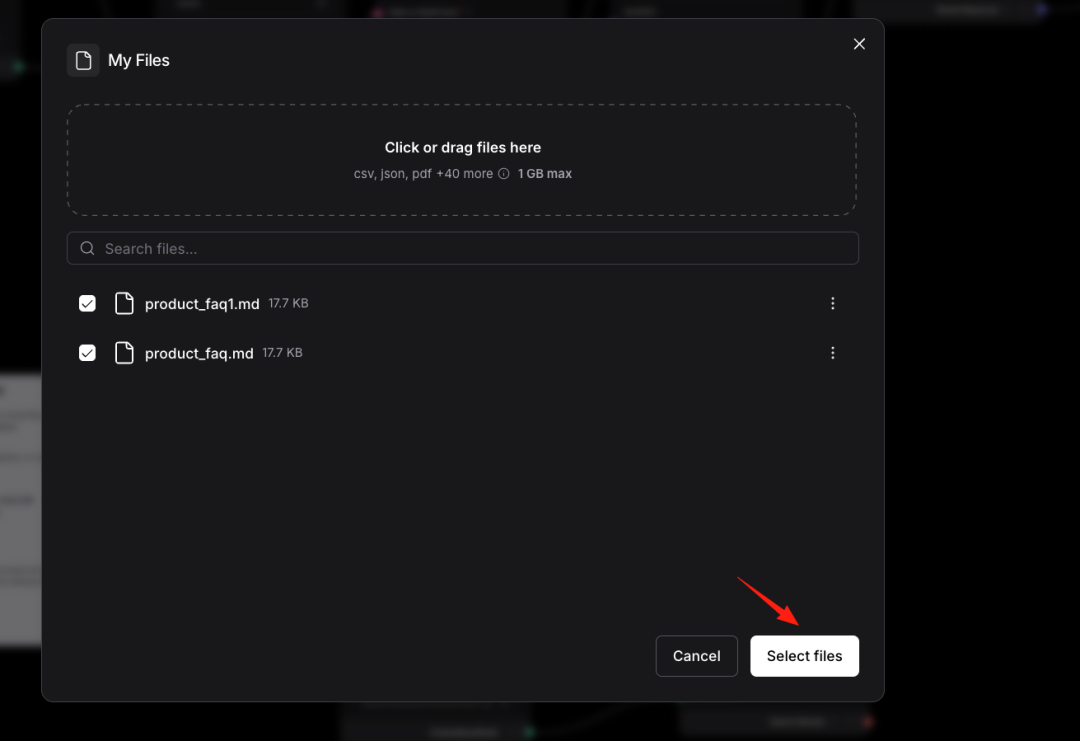Click the search magnifier icon
The width and height of the screenshot is (1080, 741).
[87, 248]
